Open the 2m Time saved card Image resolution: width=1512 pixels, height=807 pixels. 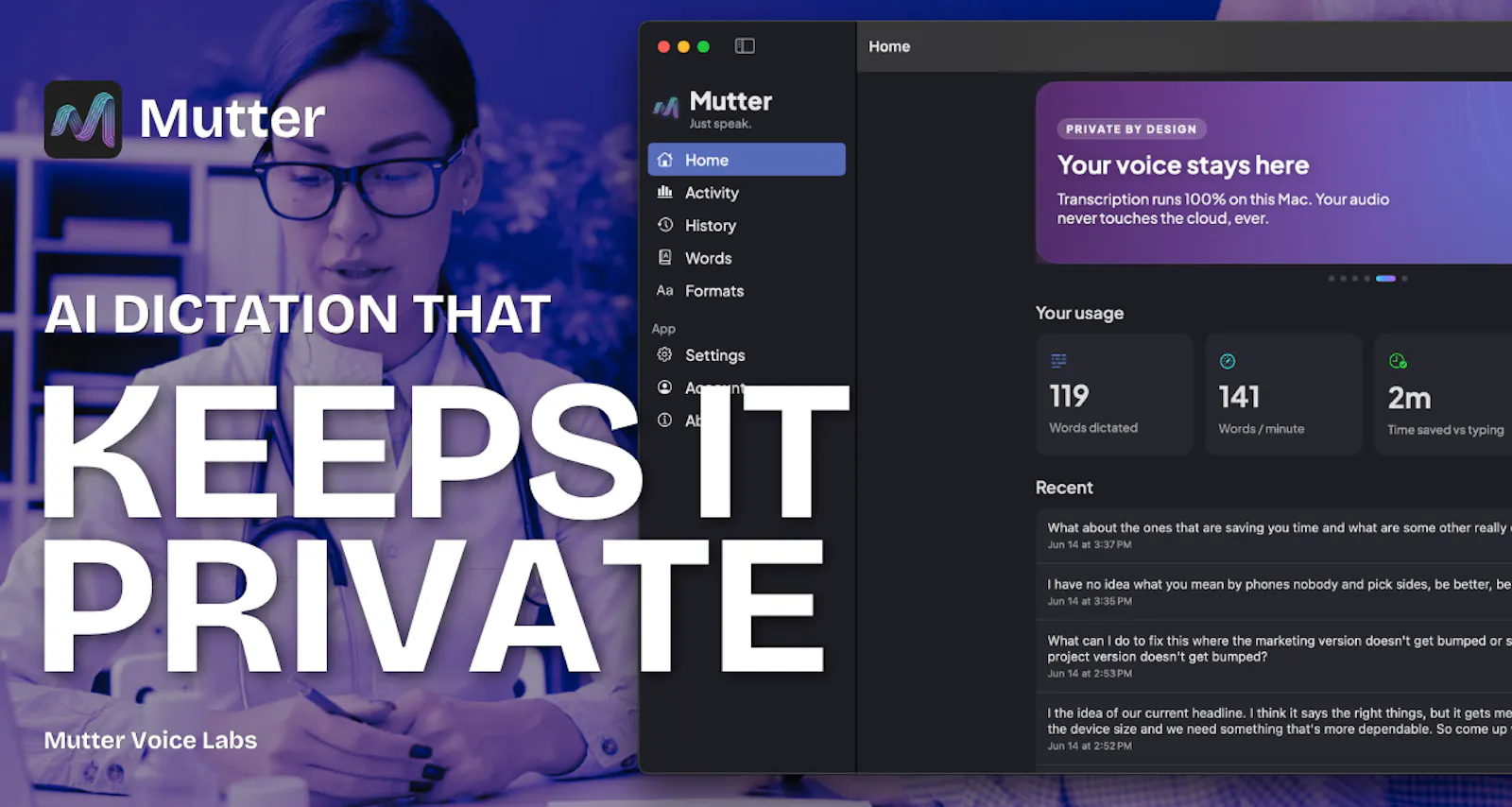coord(1443,395)
